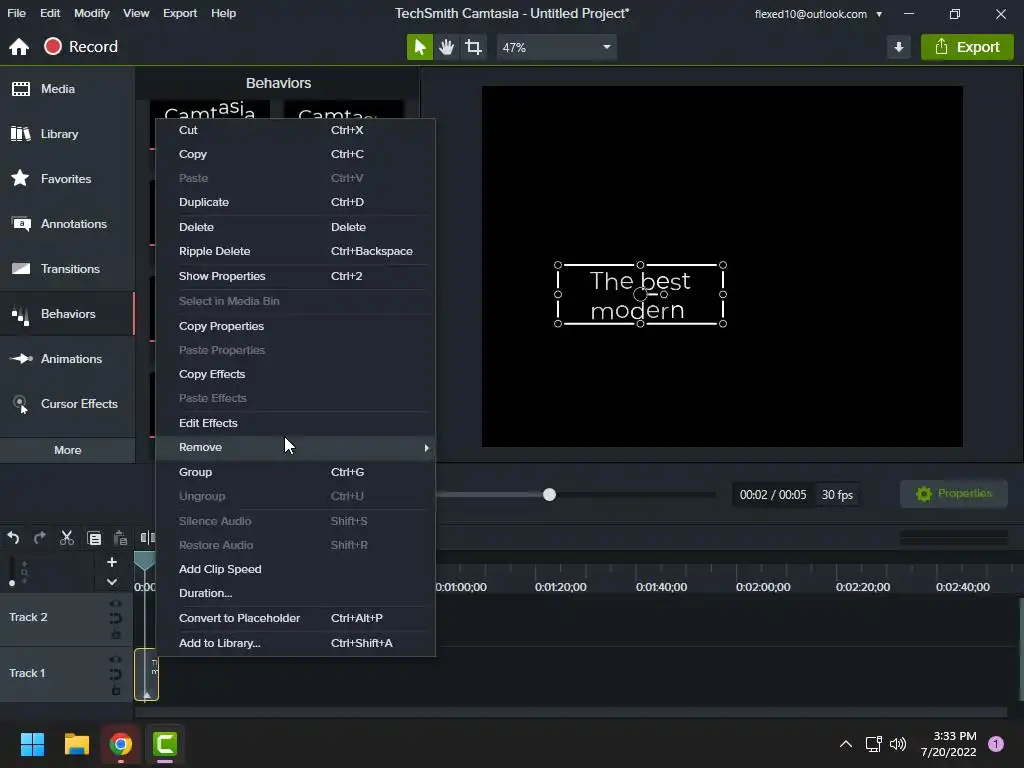This screenshot has width=1024, height=768.
Task: Select the text clip on Track 1
Action: (x=146, y=675)
